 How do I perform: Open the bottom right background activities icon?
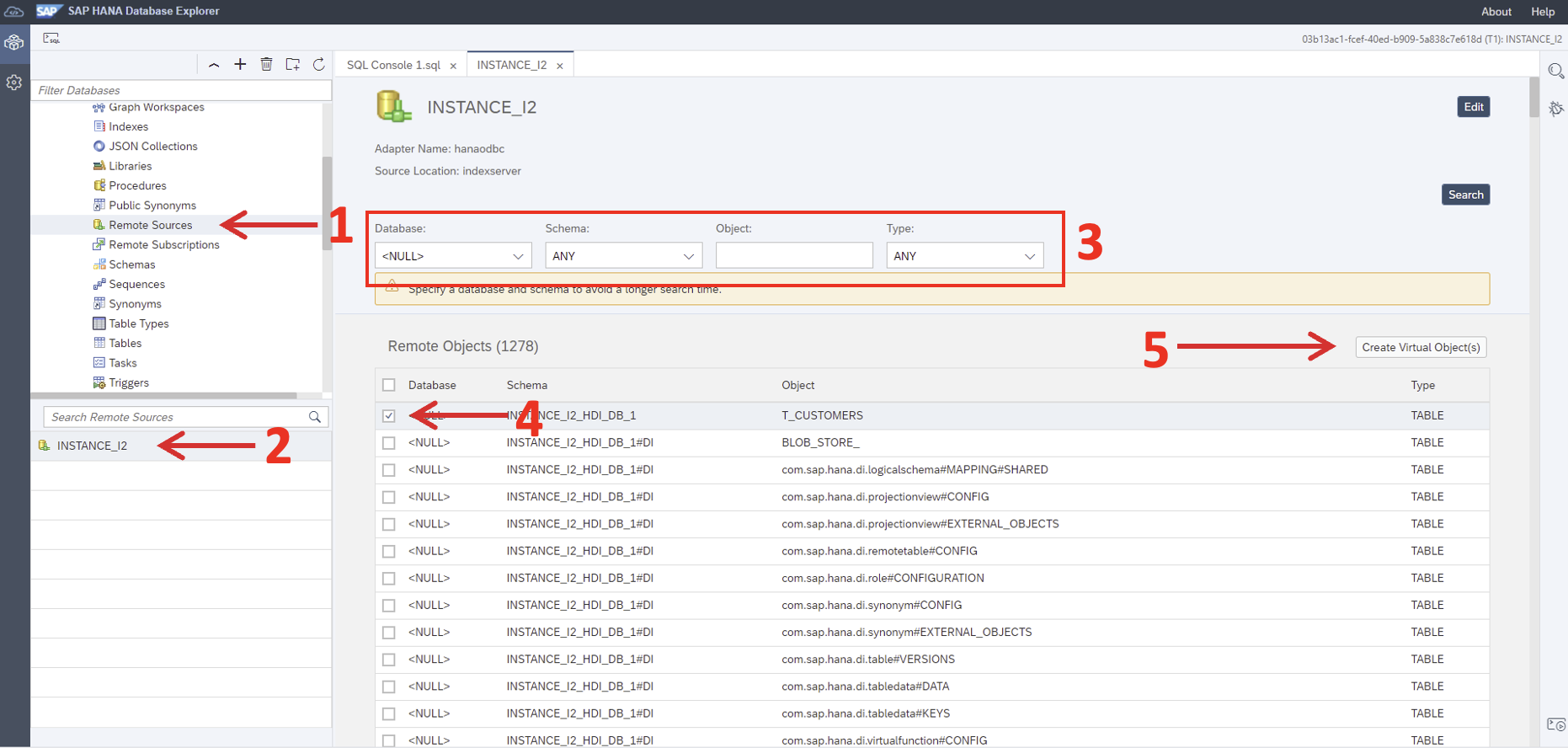tap(1556, 724)
